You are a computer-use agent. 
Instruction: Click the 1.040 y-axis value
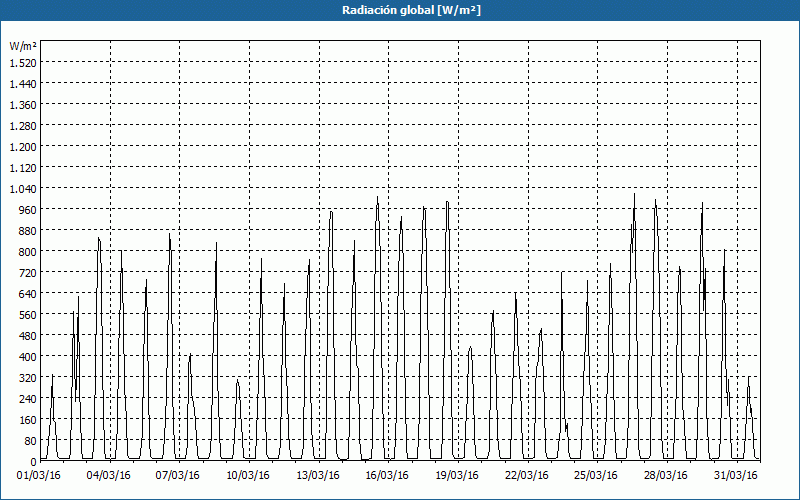(23, 189)
